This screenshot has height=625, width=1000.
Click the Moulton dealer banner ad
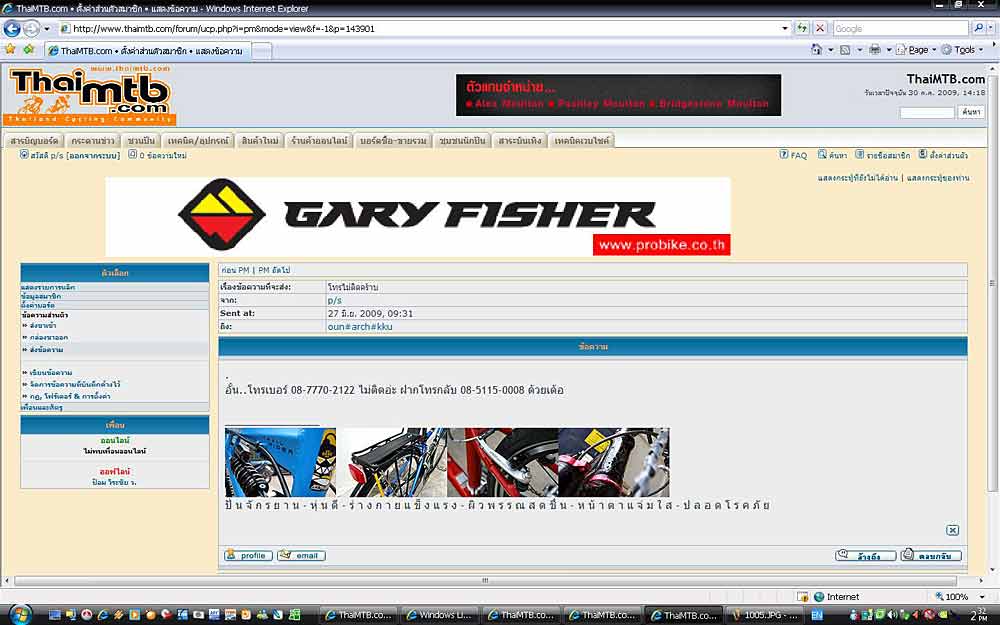click(618, 95)
